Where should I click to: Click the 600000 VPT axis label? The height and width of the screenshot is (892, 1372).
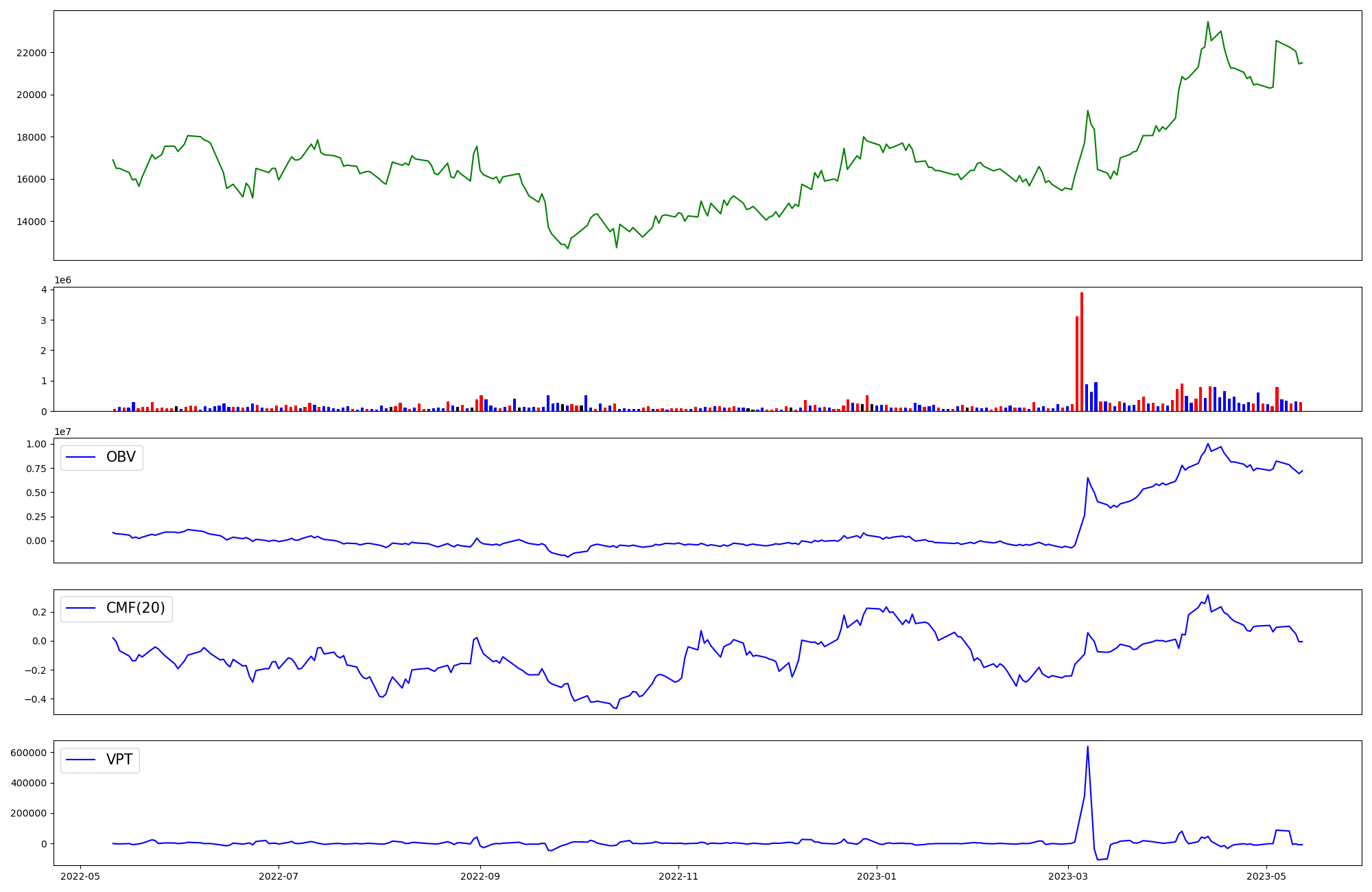[x=27, y=753]
